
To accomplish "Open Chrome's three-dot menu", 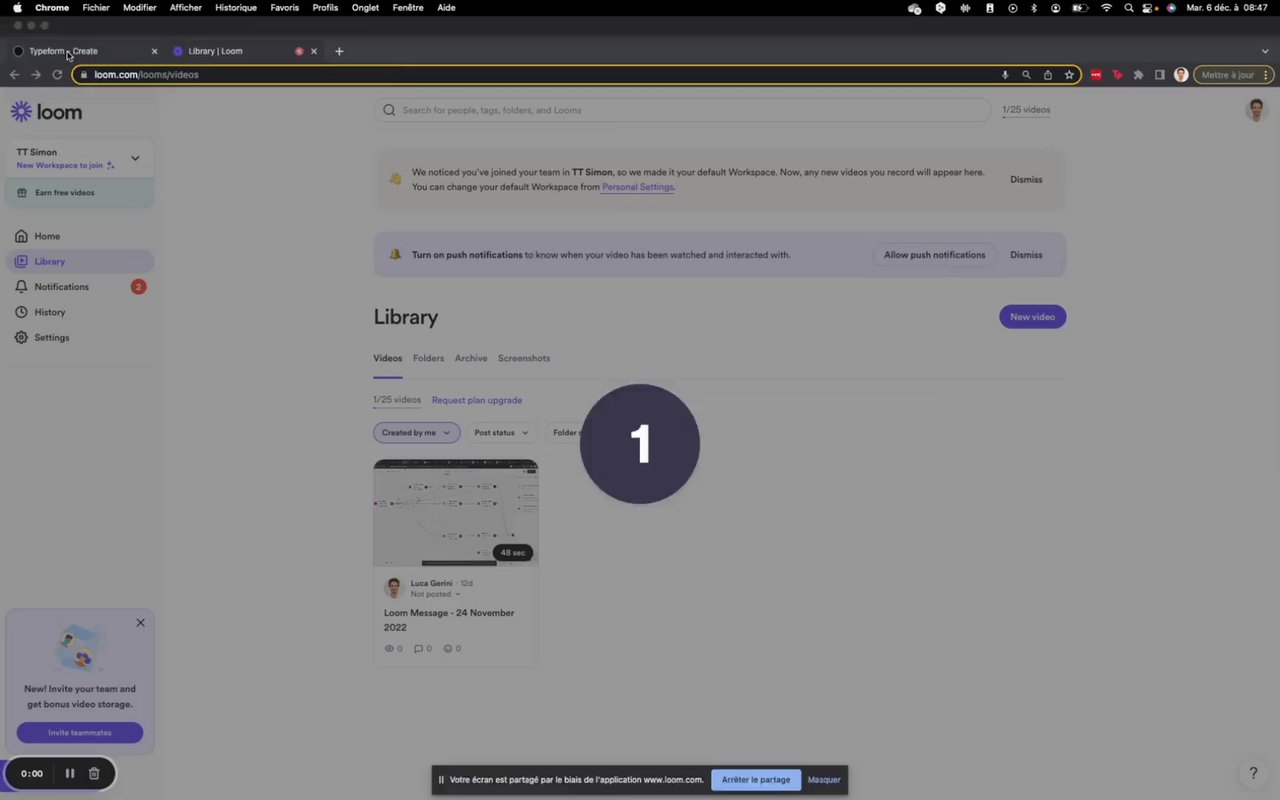I will 1267,75.
